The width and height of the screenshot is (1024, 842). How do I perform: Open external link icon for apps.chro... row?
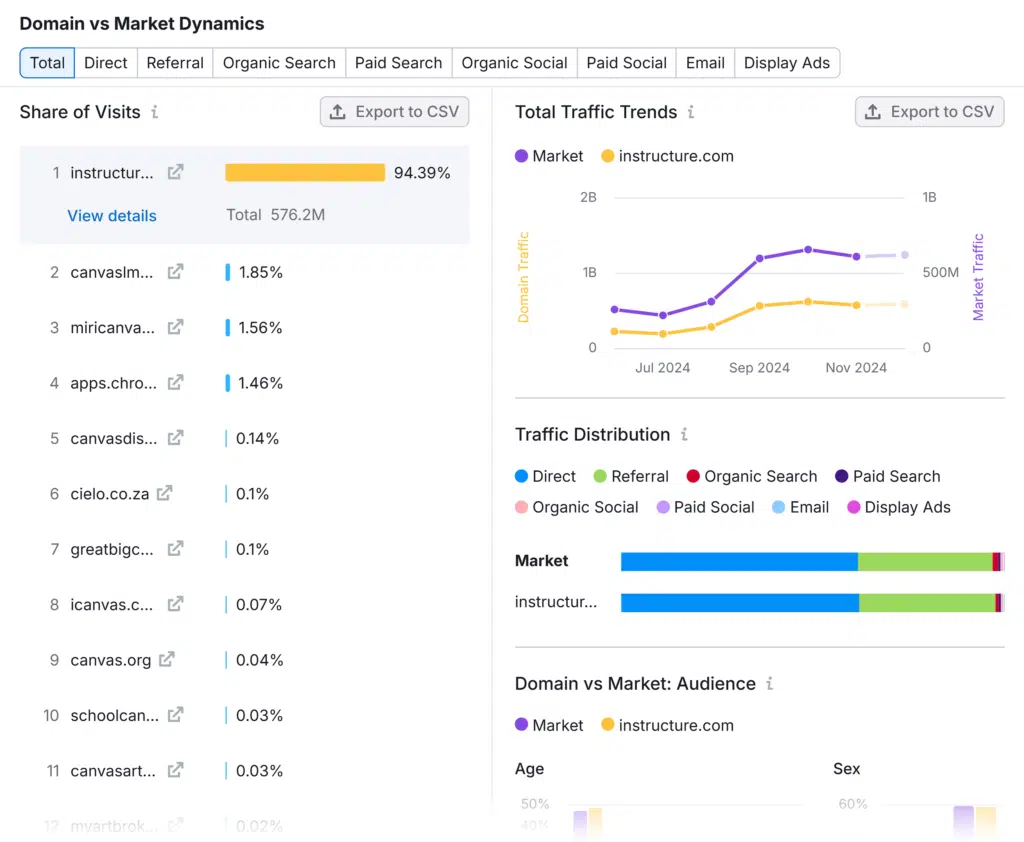coord(175,383)
